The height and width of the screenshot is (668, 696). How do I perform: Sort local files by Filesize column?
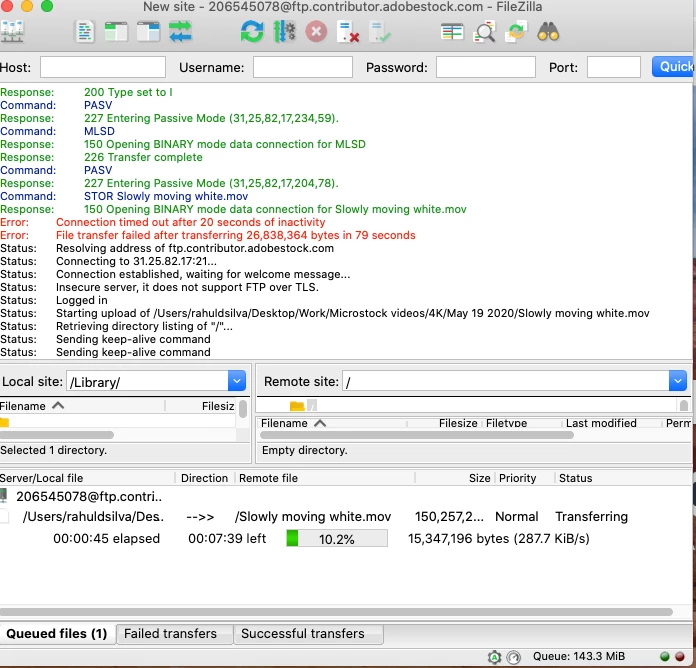pyautogui.click(x=201, y=406)
